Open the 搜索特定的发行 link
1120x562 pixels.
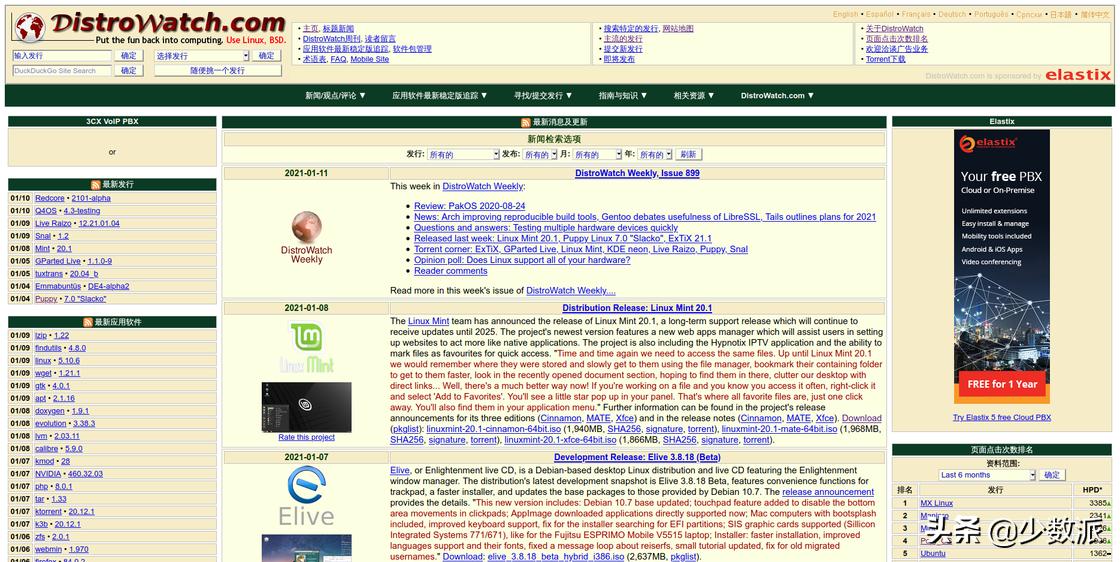(x=631, y=29)
